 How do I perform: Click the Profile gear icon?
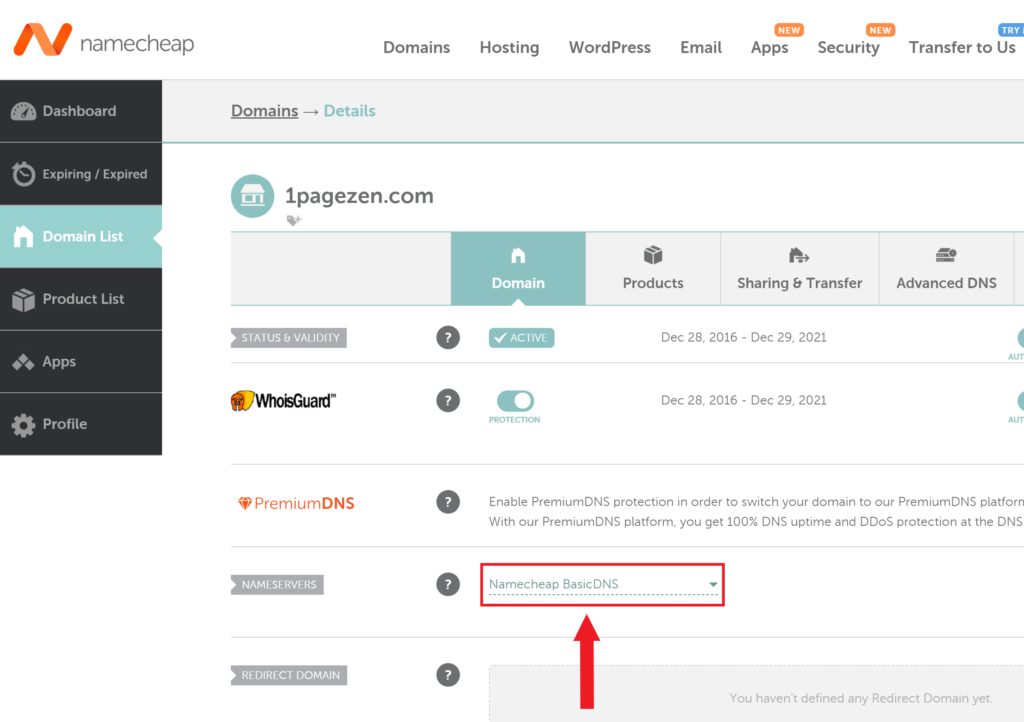click(x=24, y=425)
